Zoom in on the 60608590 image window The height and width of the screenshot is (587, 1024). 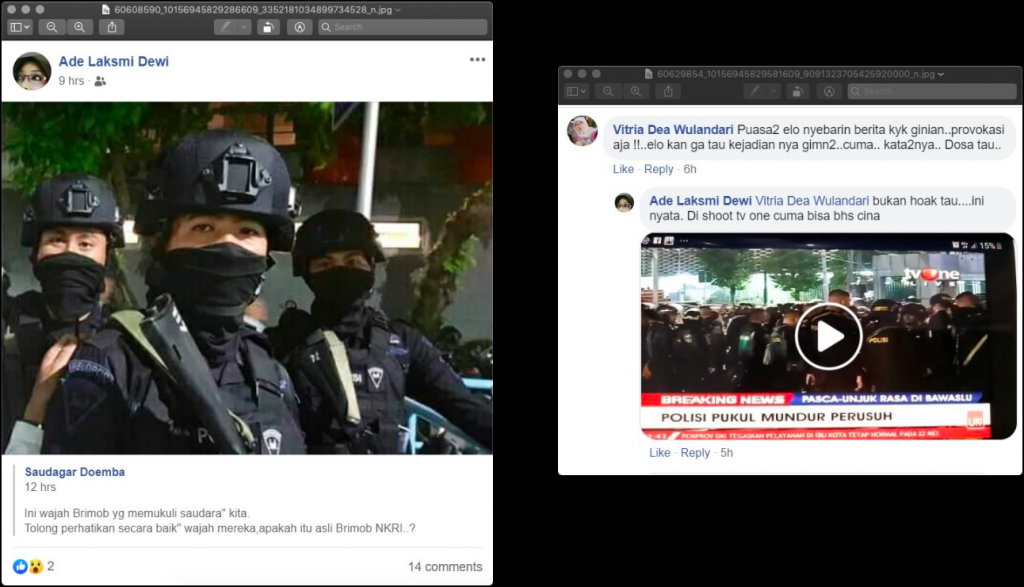click(79, 27)
